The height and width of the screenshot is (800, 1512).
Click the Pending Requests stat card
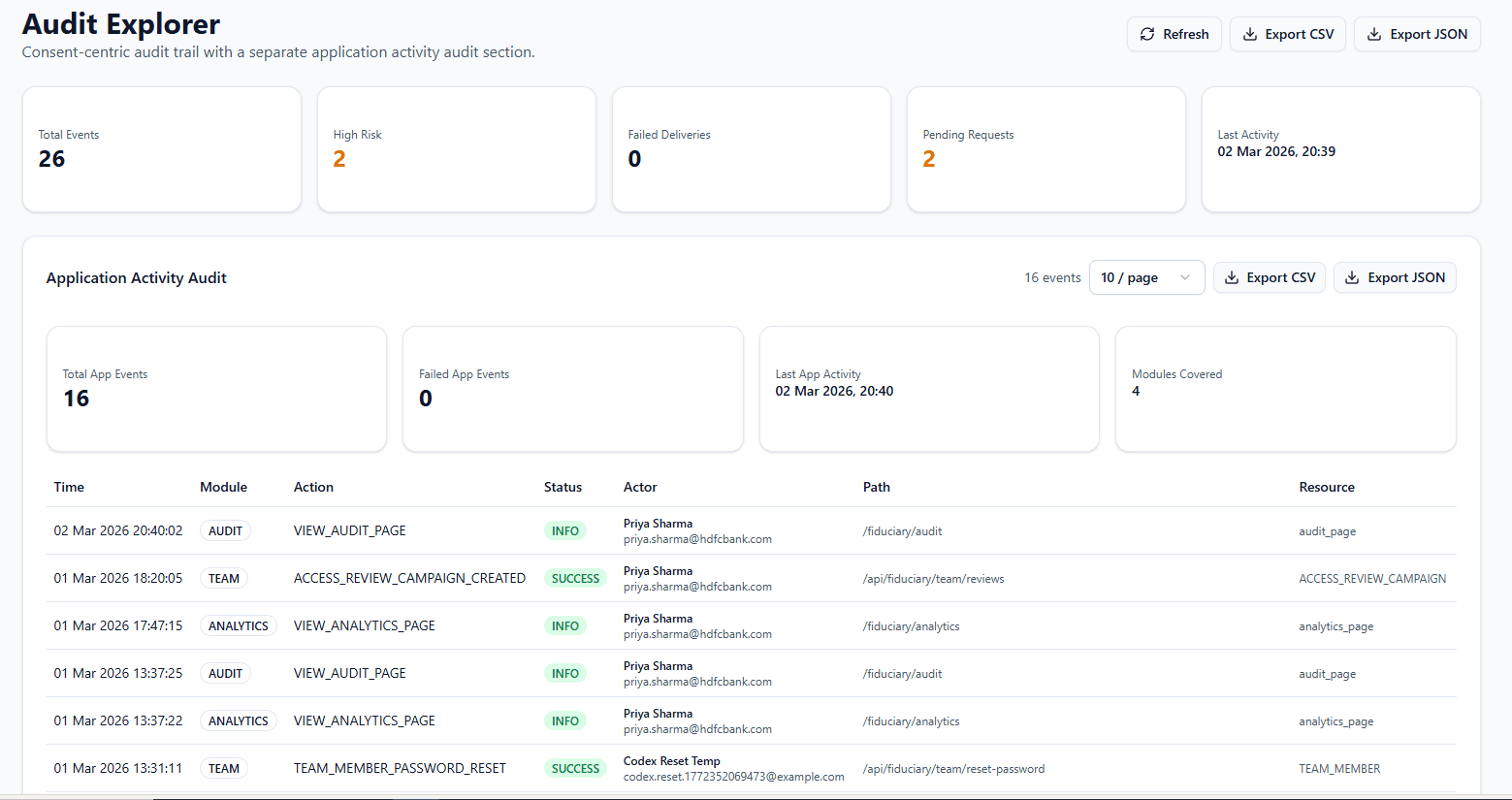pos(1046,149)
